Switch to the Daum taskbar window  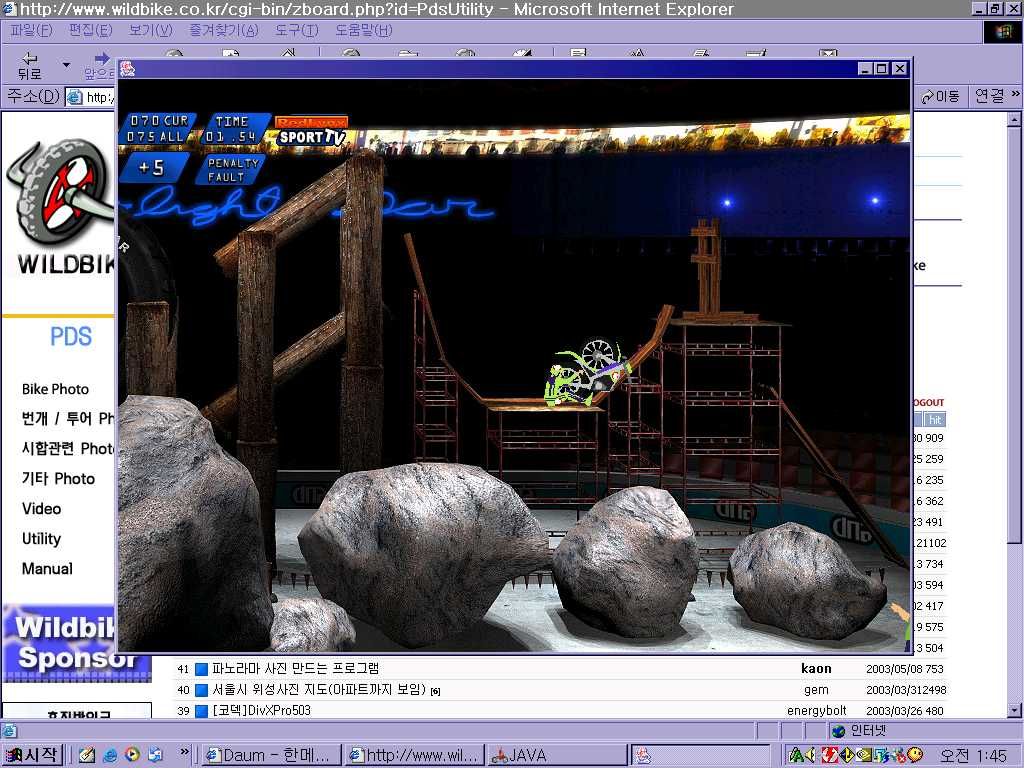click(271, 755)
